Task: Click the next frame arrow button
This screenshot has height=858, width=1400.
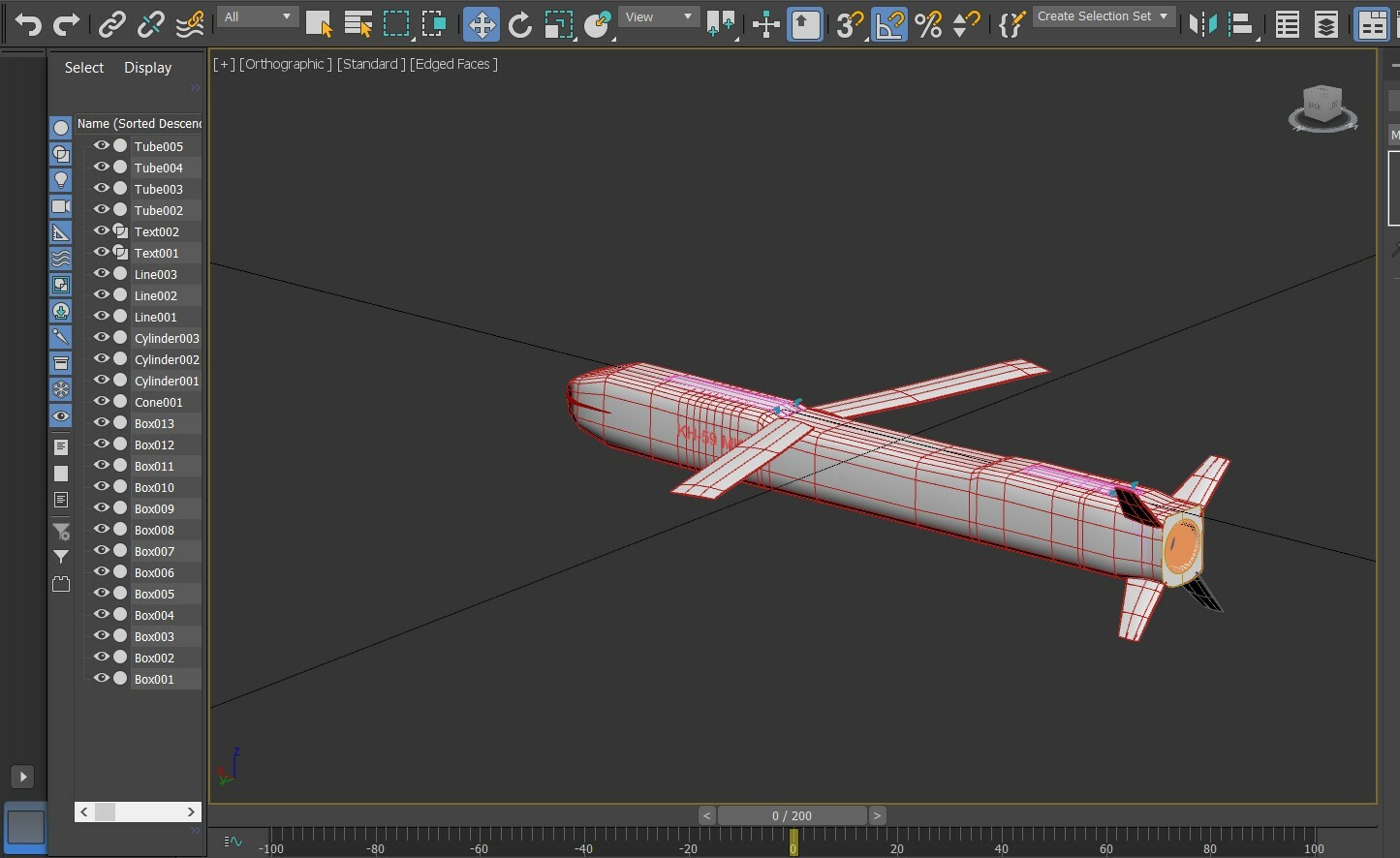Action: click(877, 815)
